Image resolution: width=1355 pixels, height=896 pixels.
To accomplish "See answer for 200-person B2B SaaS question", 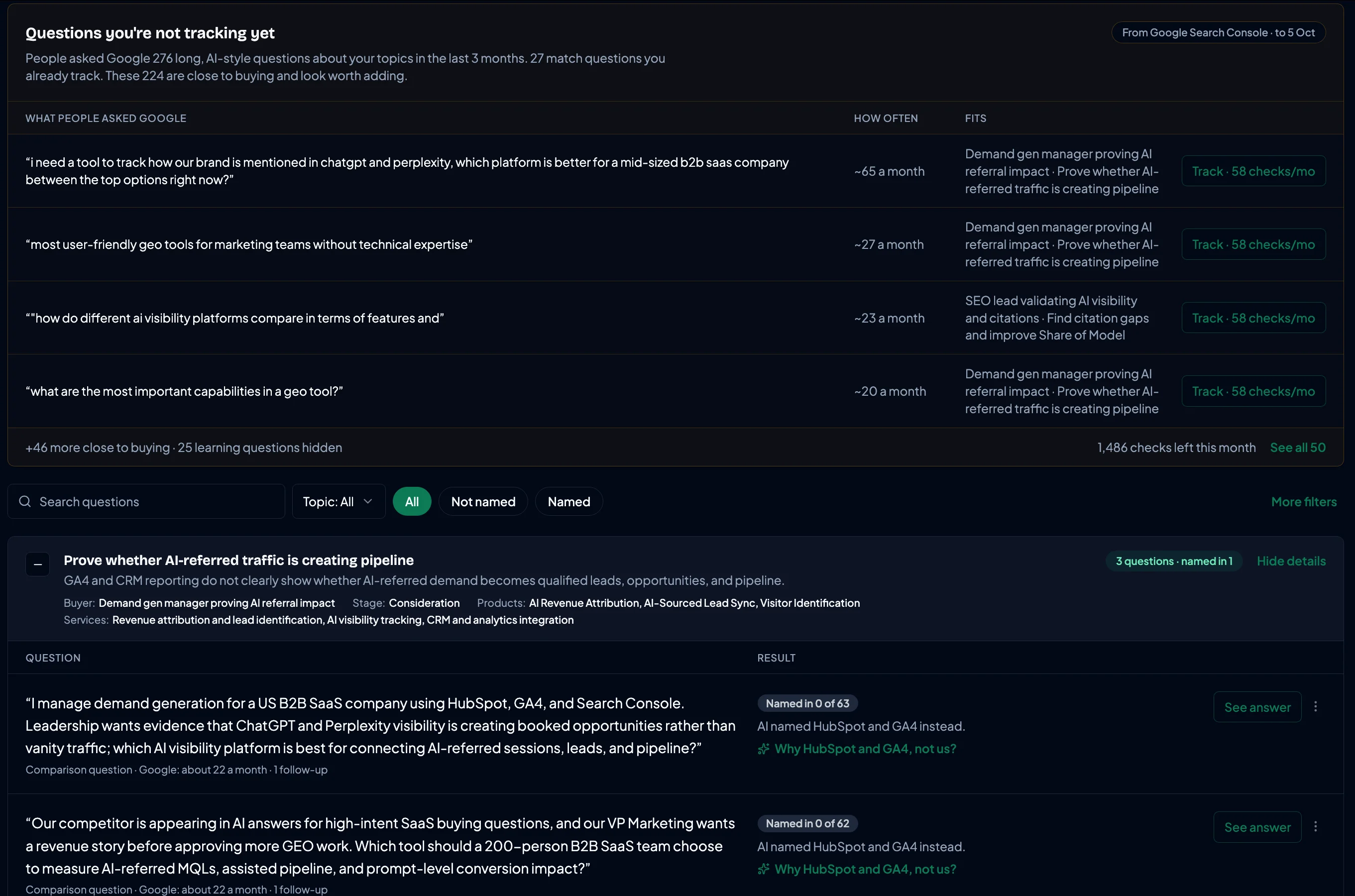I will [1257, 827].
